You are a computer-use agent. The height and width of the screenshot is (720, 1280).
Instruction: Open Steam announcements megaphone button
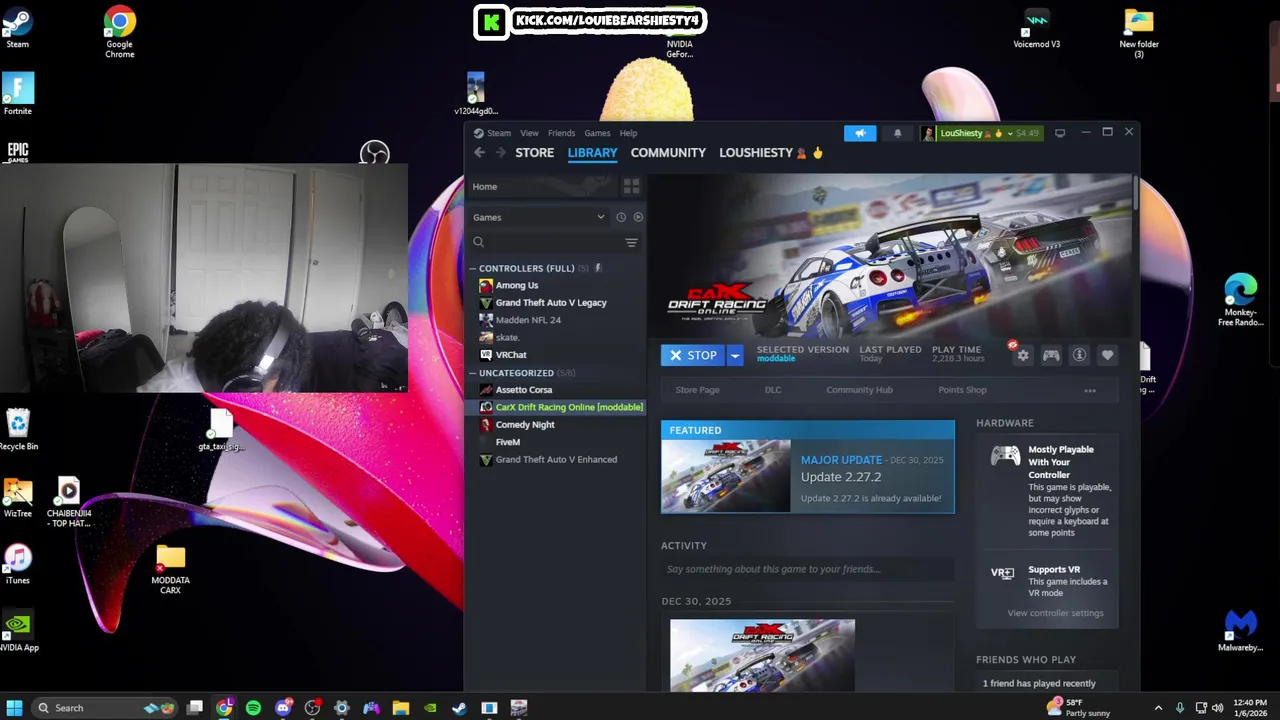tap(860, 133)
